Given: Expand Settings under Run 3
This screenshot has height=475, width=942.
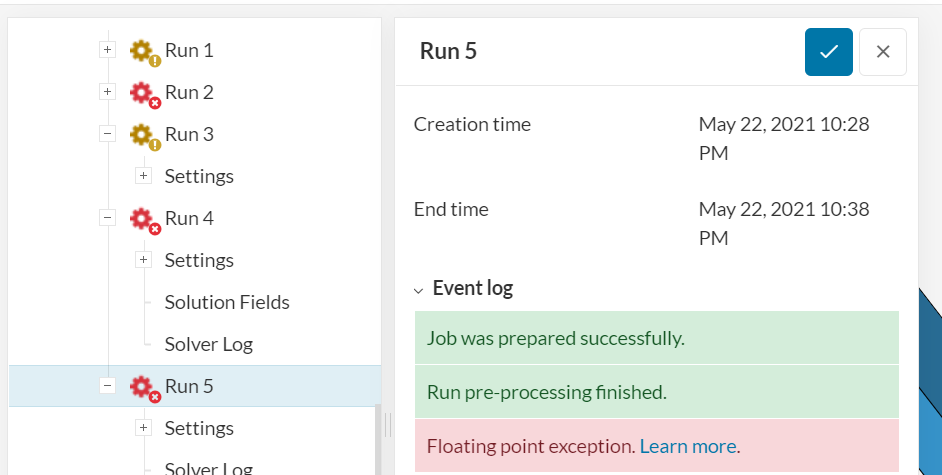Looking at the screenshot, I should point(143,176).
